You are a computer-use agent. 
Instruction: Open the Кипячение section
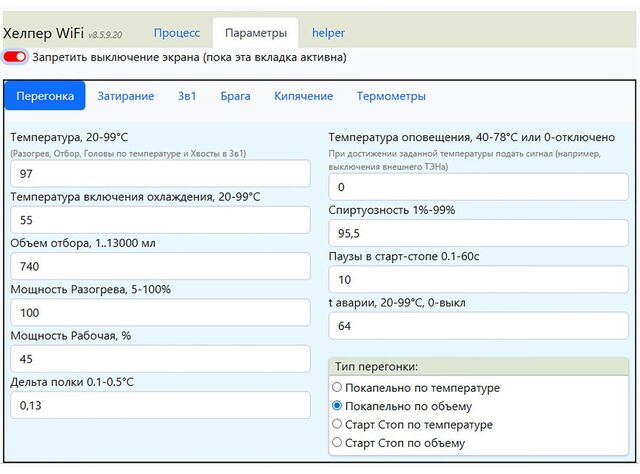pos(304,96)
